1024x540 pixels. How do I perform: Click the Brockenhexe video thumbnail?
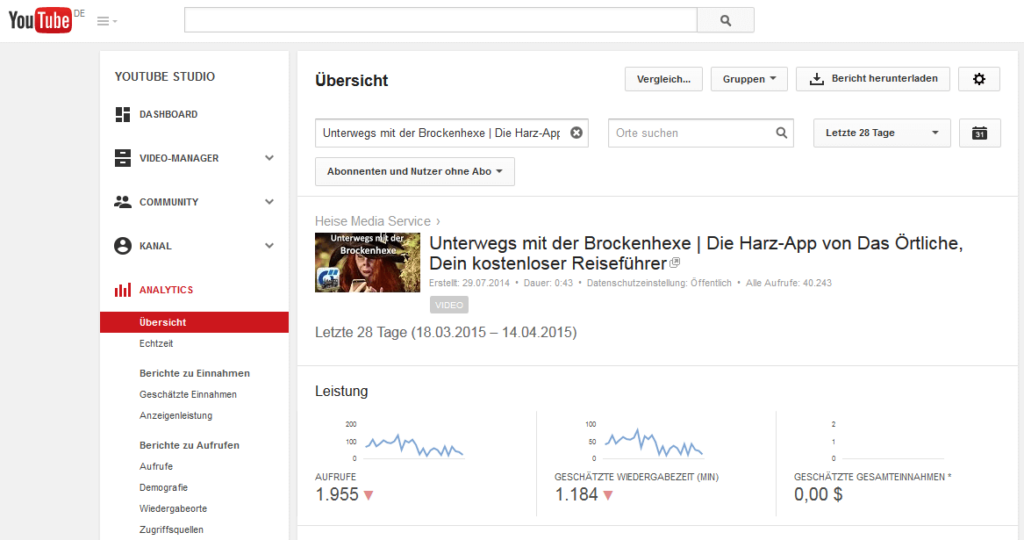(368, 262)
